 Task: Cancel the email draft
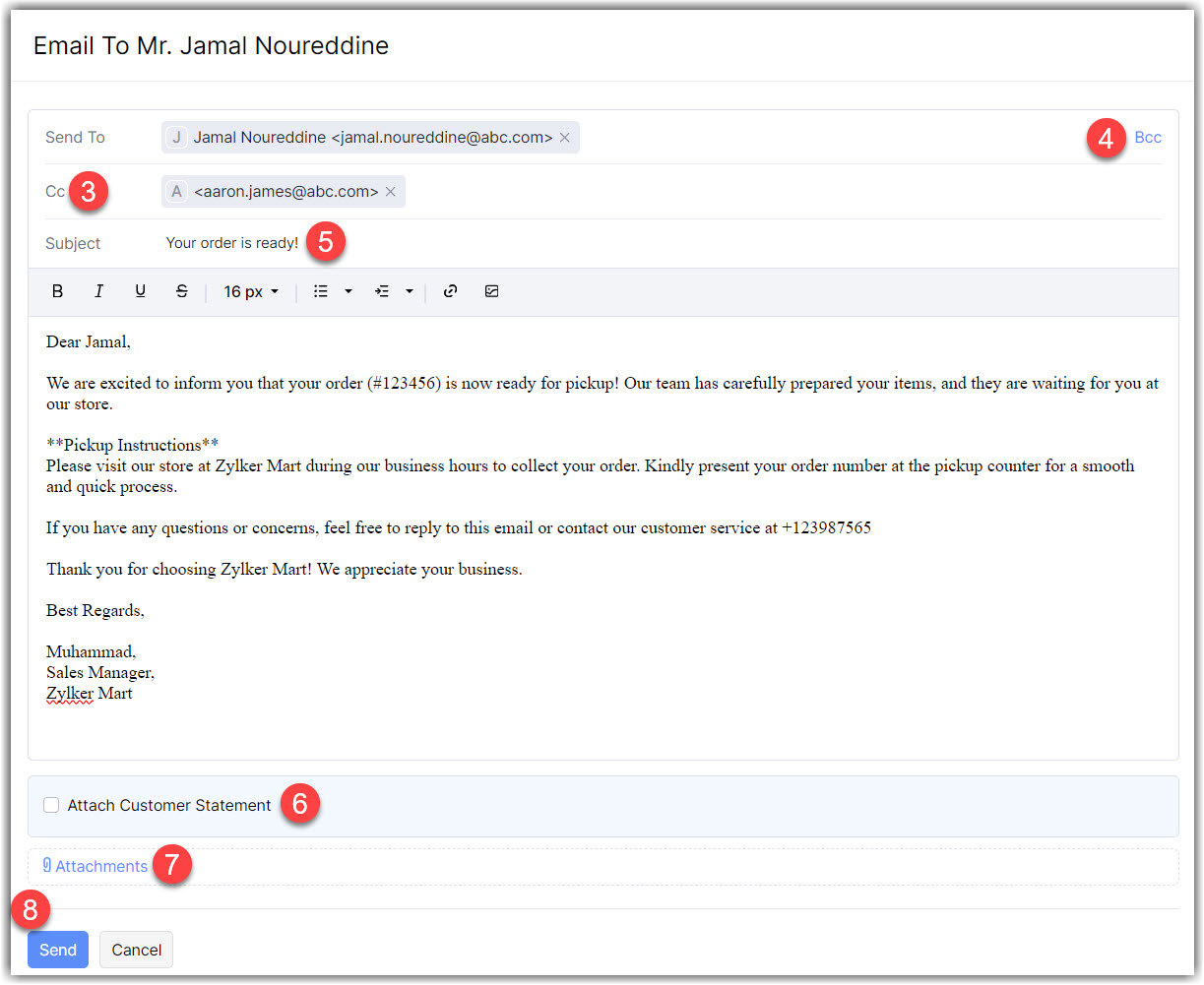click(x=136, y=950)
